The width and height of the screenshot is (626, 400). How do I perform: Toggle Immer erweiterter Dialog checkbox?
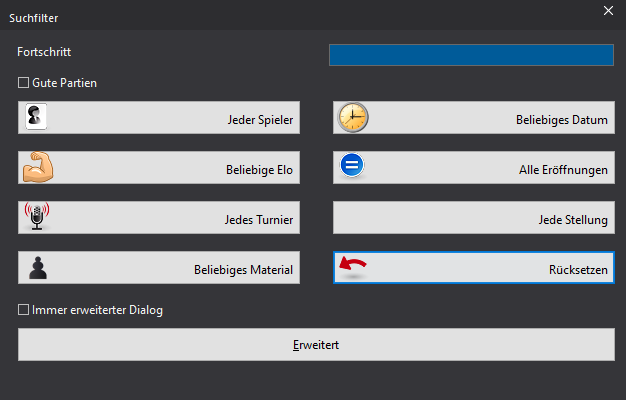(x=24, y=310)
